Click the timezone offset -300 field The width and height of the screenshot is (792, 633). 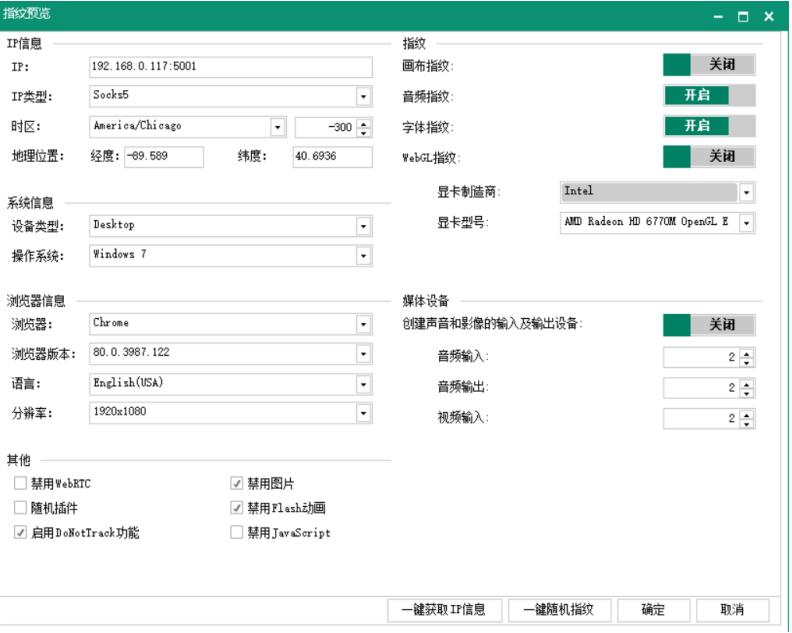pos(326,127)
